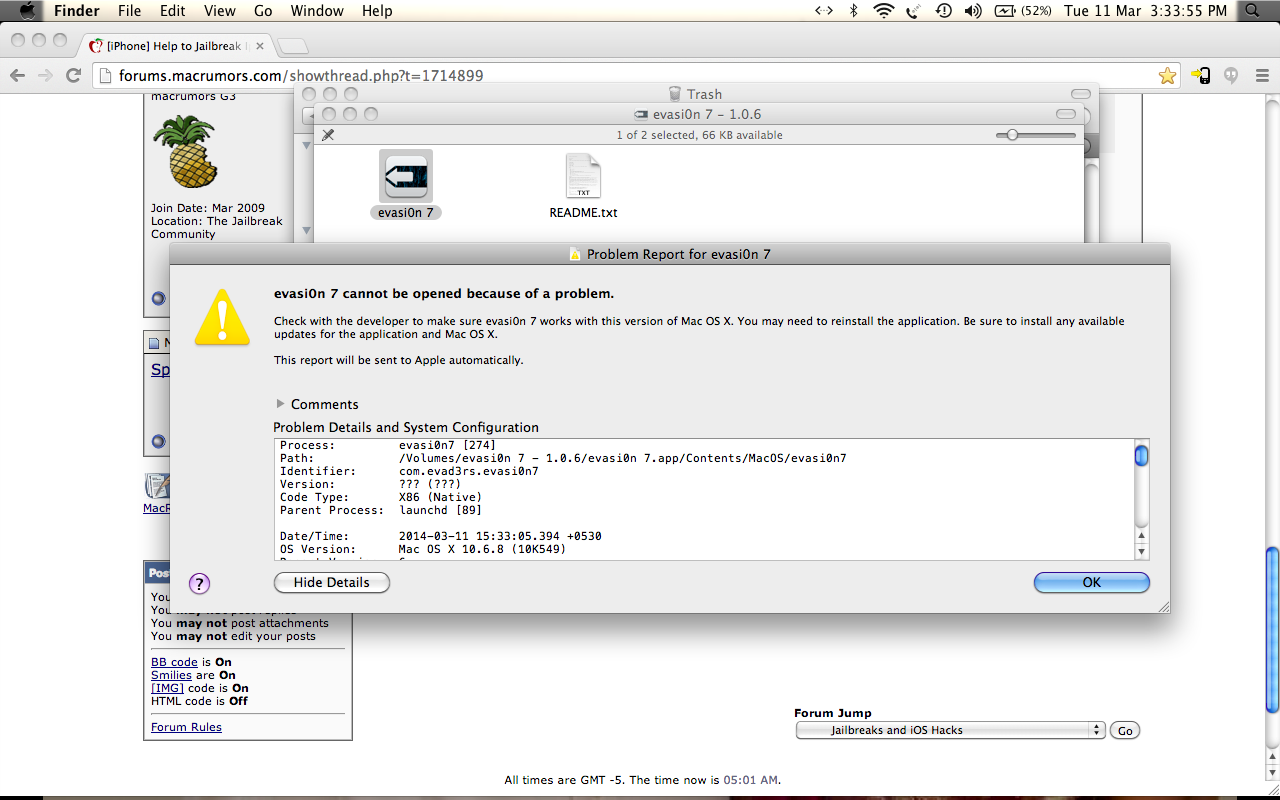Click the Process evasi0n7 [274] line

[x=388, y=445]
